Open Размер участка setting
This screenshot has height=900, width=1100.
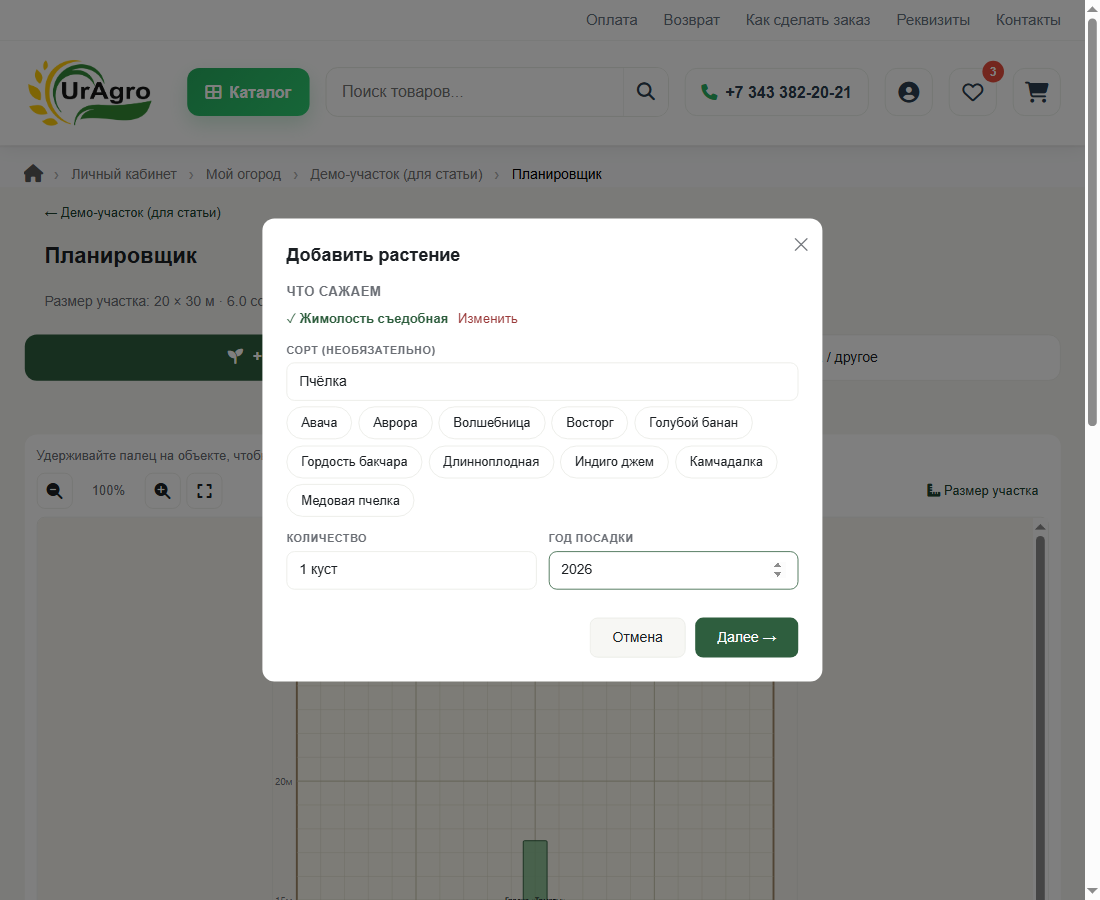point(982,490)
